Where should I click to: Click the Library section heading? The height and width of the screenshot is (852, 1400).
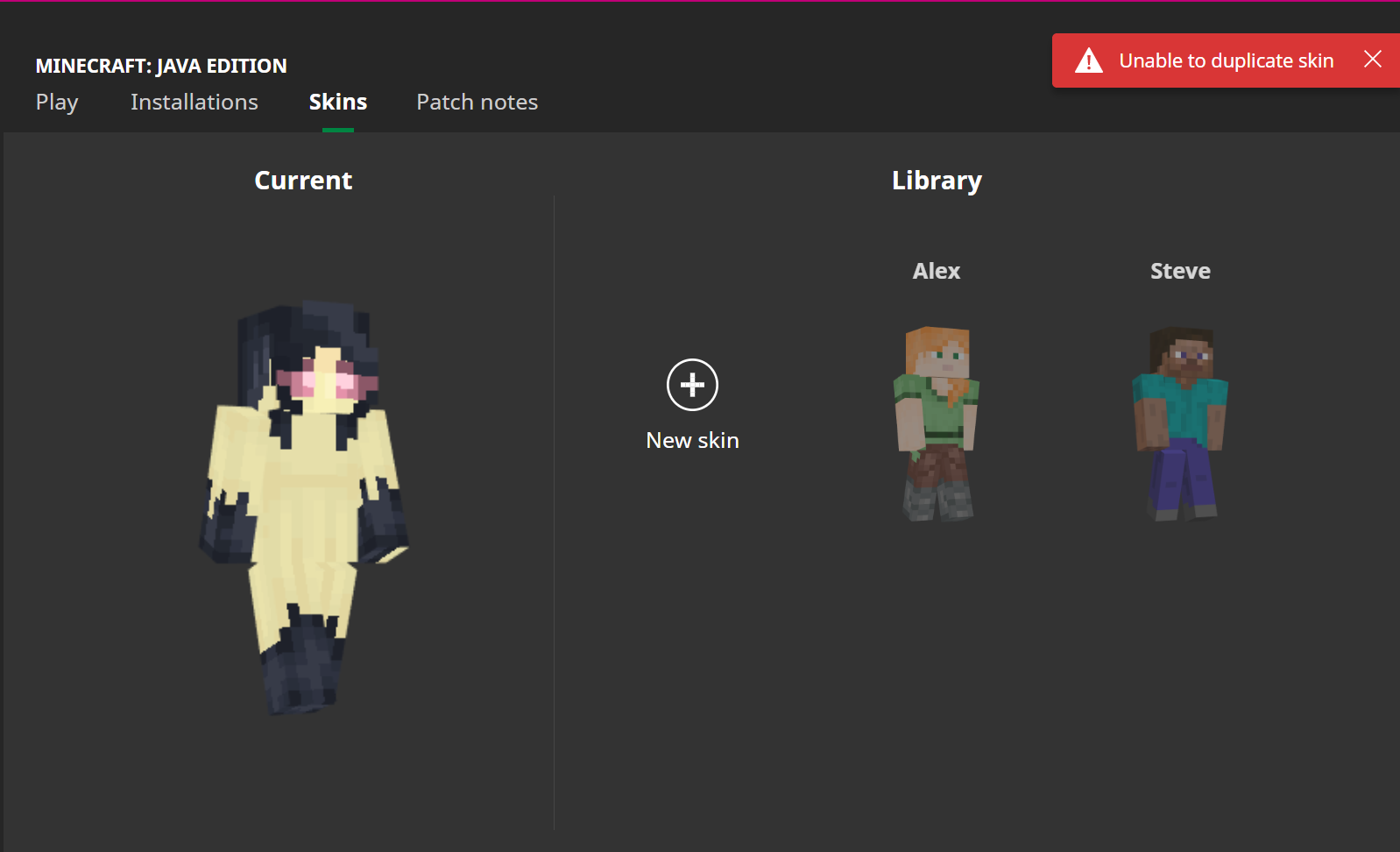point(937,181)
